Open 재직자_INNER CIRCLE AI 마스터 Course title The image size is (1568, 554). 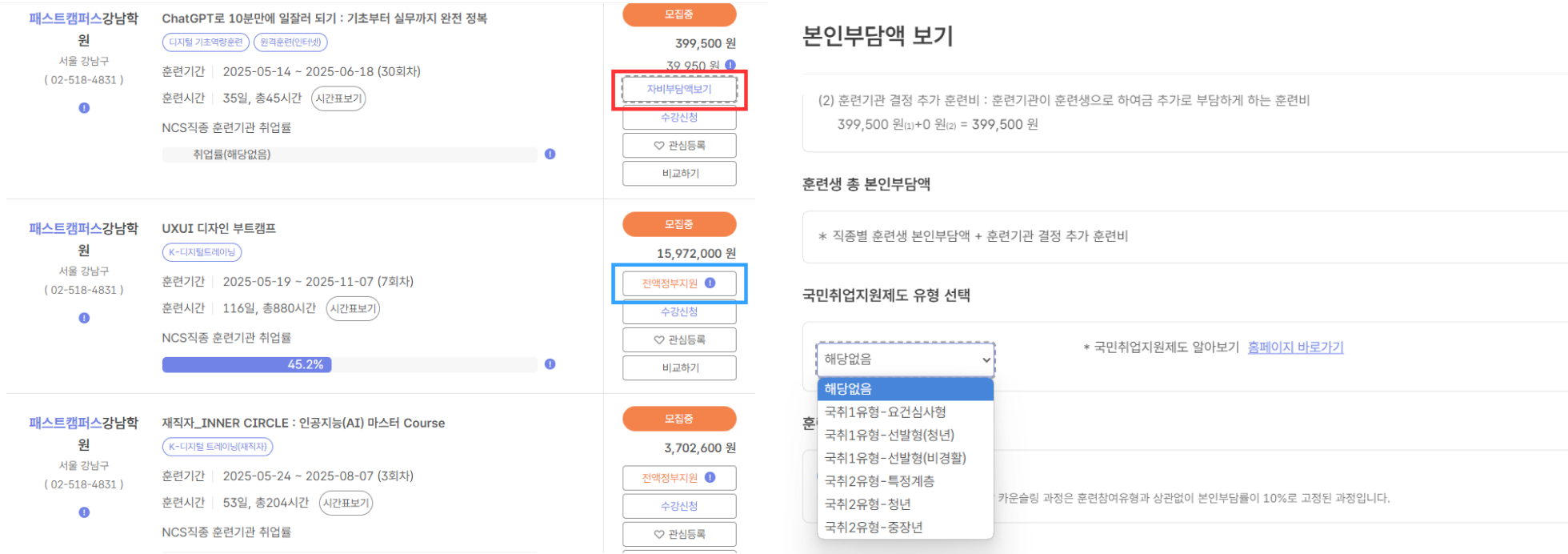point(303,423)
